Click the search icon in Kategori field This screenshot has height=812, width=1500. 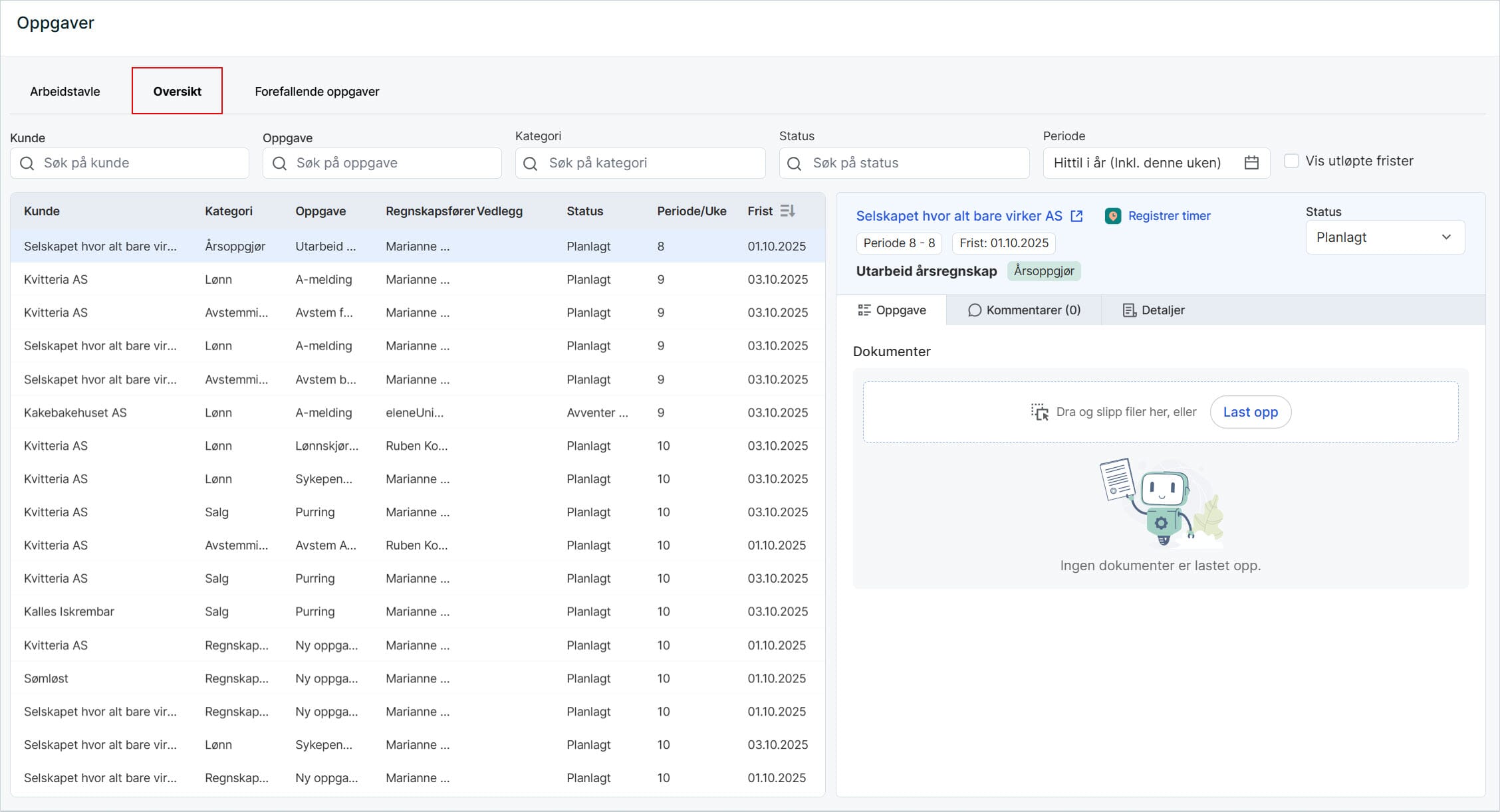coord(530,163)
